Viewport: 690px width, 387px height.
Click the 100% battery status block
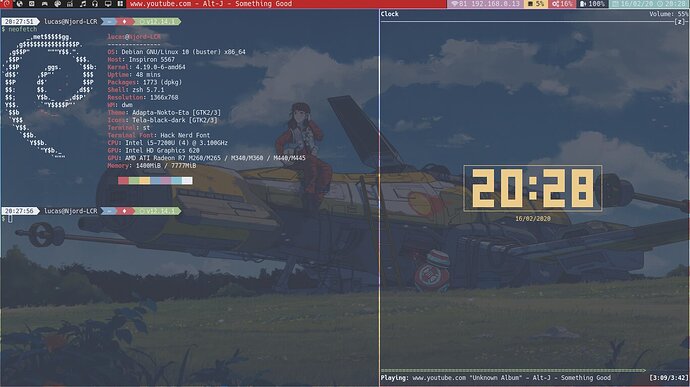[x=592, y=4]
